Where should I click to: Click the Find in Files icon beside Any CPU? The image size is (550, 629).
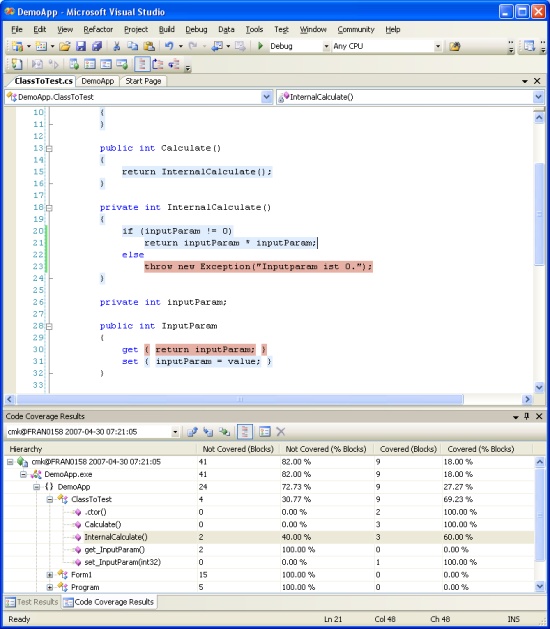click(x=454, y=47)
